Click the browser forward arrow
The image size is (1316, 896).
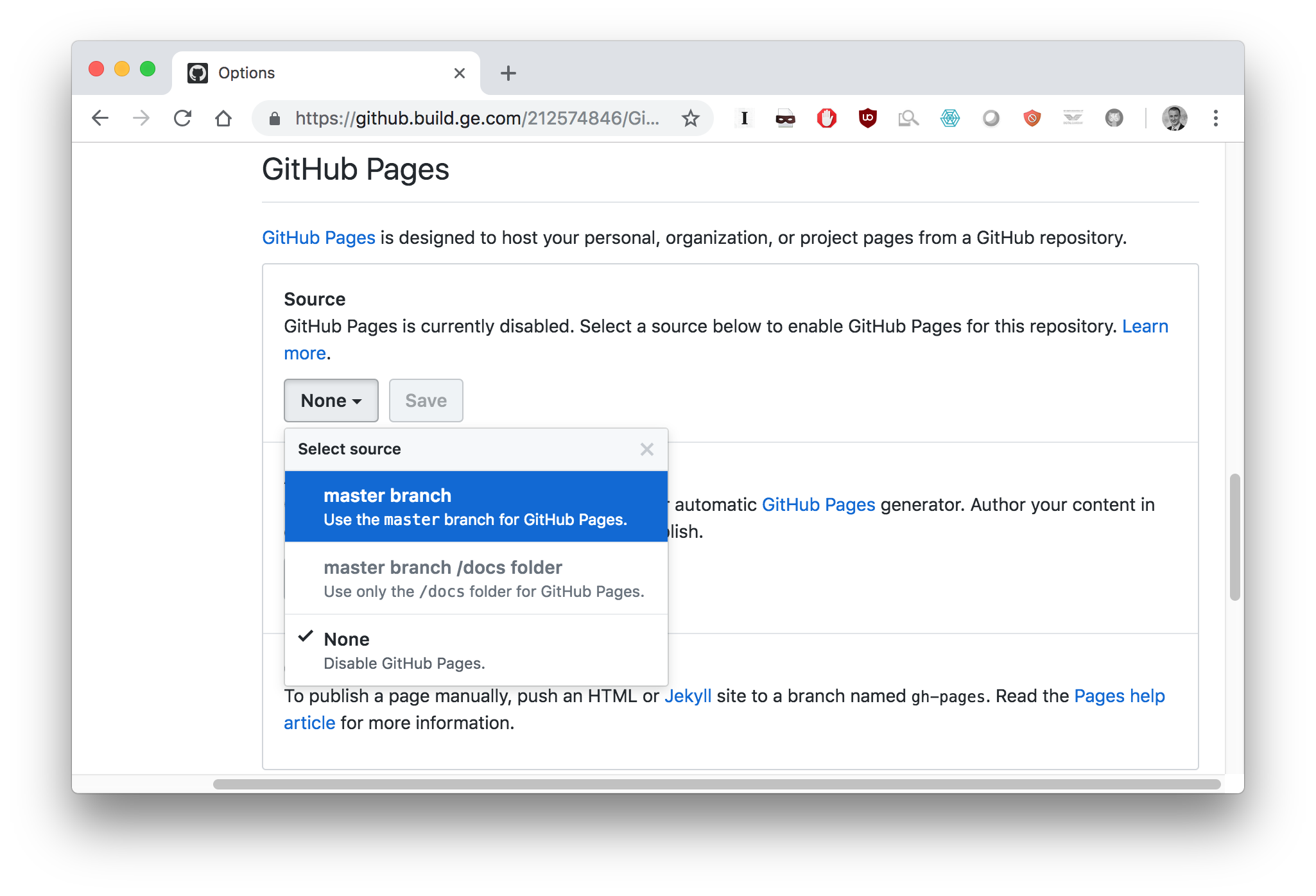[141, 118]
